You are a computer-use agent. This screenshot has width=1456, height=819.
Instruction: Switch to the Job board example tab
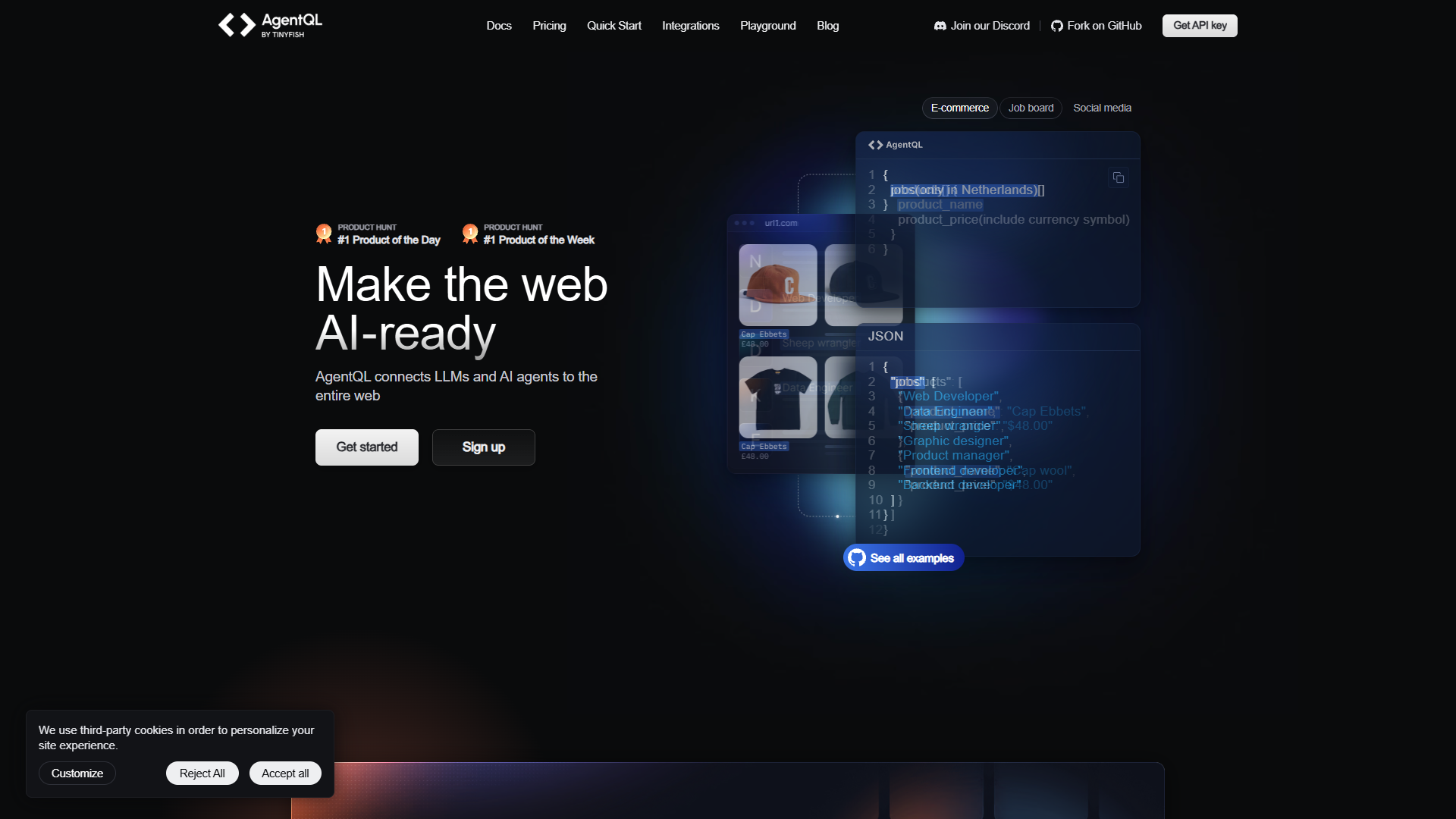(1031, 108)
